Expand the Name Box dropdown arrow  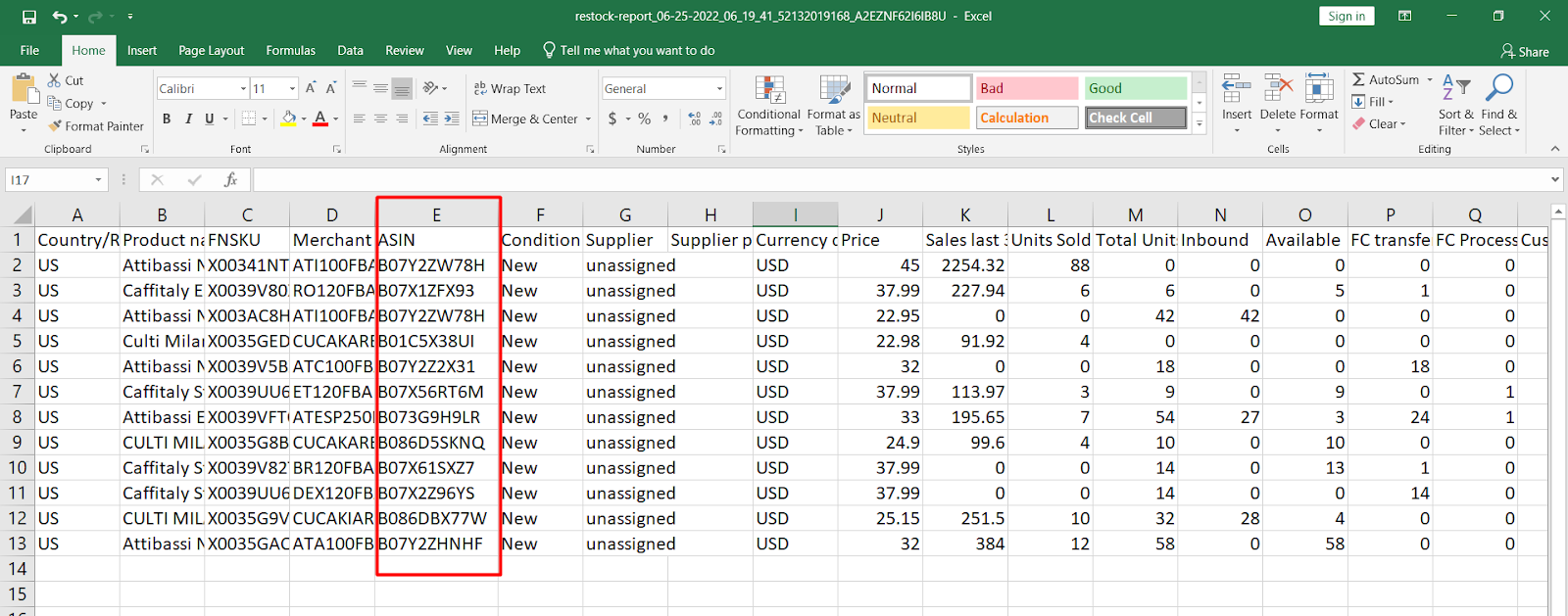click(x=98, y=180)
